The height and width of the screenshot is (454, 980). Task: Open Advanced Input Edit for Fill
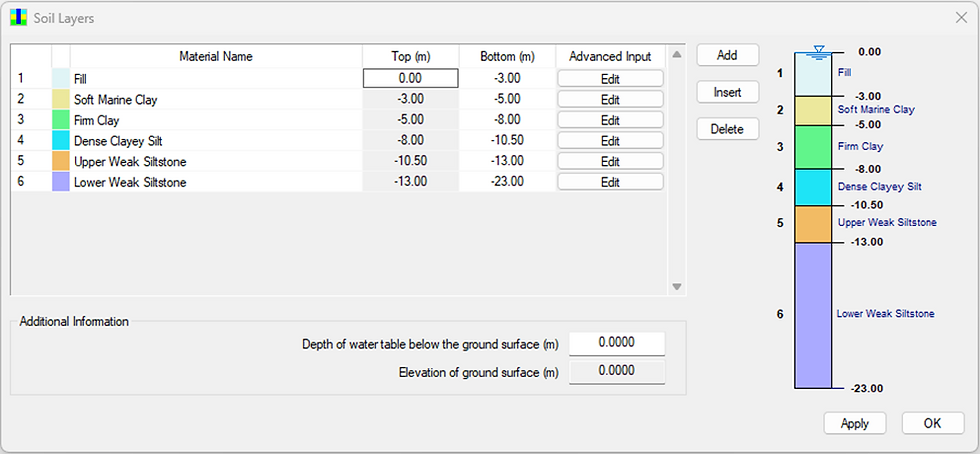tap(610, 78)
